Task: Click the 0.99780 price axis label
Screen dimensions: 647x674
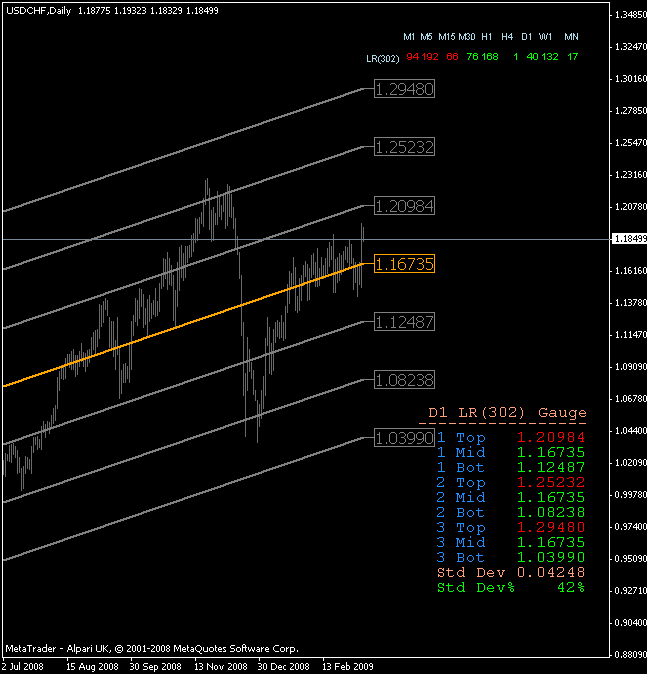Action: (631, 494)
